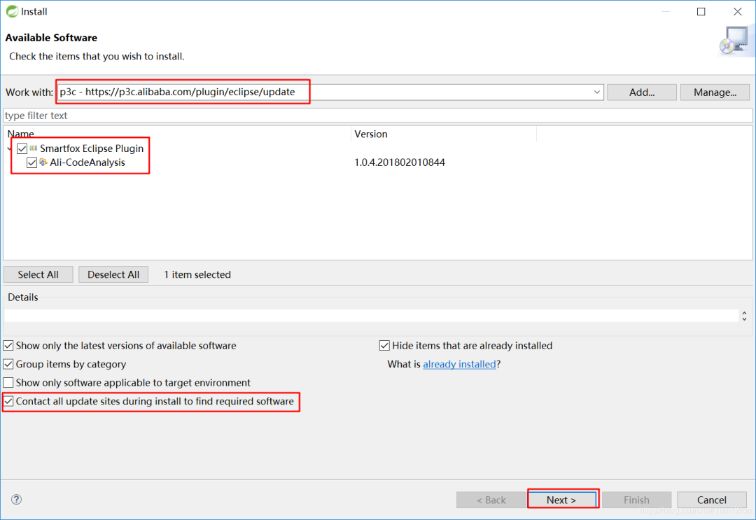Click the Cancel button
The image size is (756, 520).
712,500
